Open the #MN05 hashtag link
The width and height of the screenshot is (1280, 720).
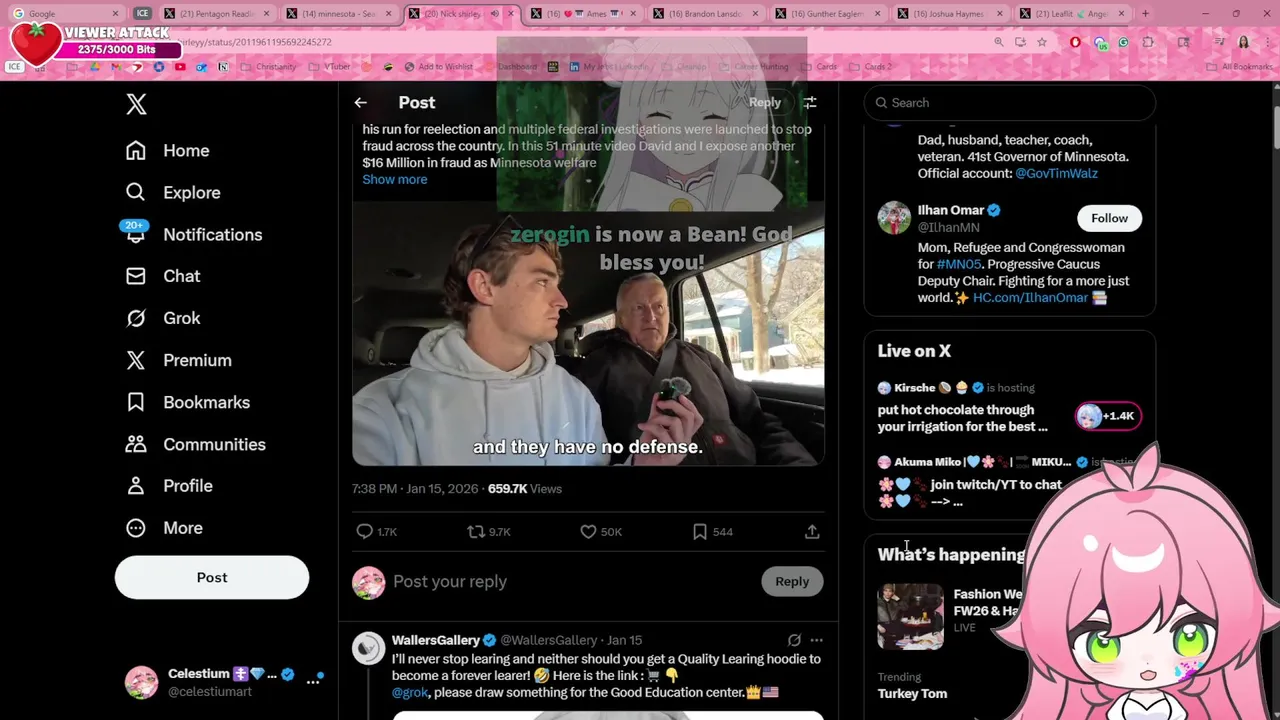click(x=959, y=265)
